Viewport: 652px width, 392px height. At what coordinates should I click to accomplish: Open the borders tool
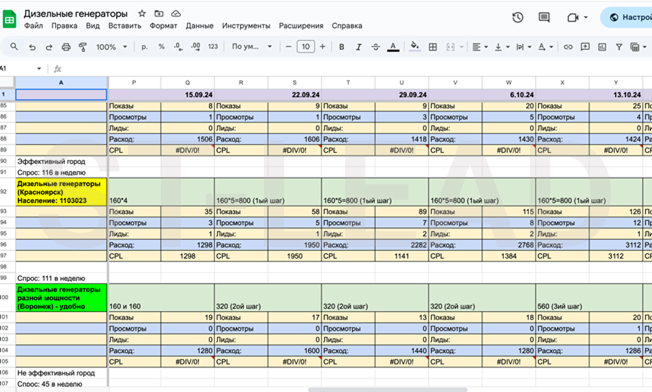point(432,47)
